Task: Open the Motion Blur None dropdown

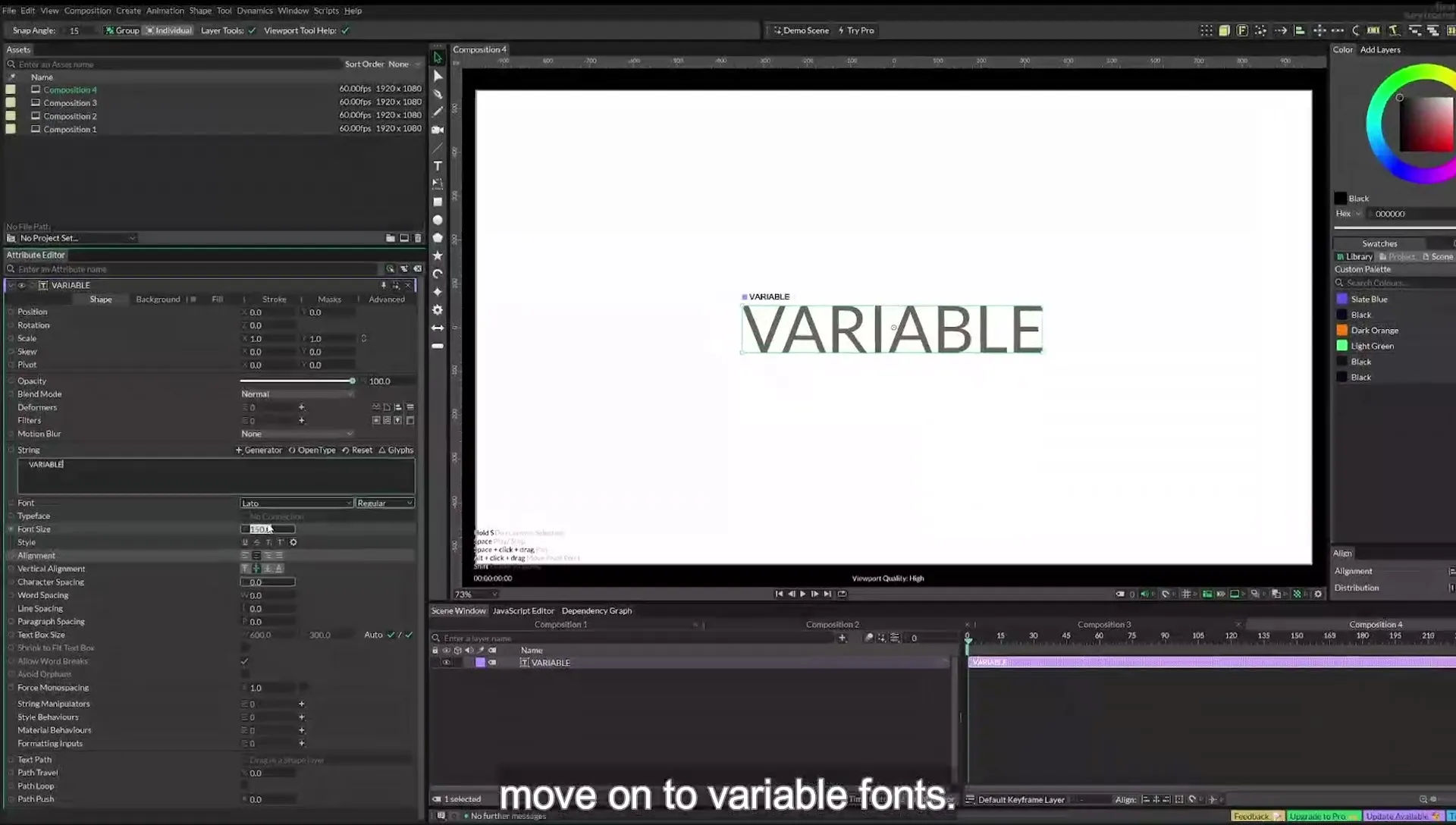Action: tap(297, 434)
